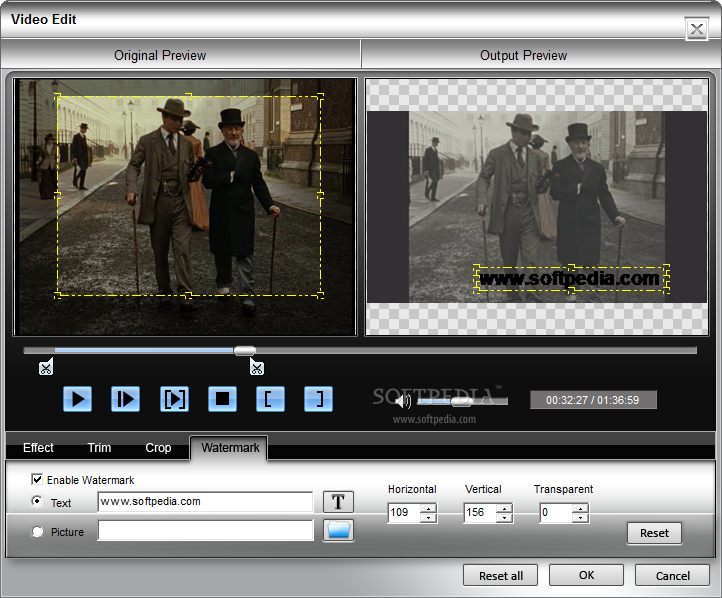Click the watermark text input field

pyautogui.click(x=205, y=502)
